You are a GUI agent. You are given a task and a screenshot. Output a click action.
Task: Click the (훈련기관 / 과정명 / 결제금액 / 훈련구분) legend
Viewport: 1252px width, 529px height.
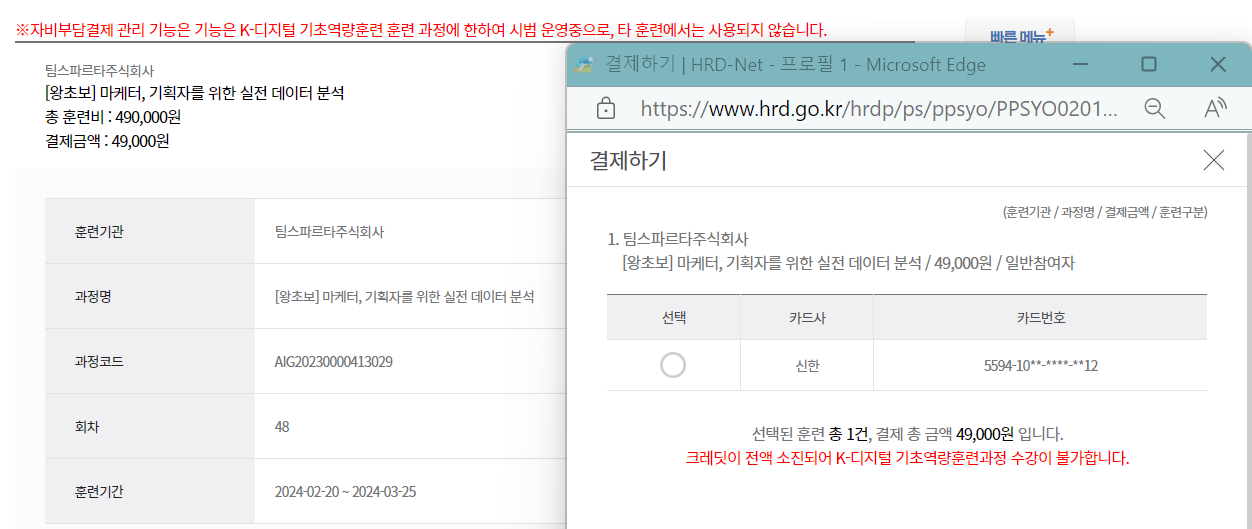coord(1104,213)
